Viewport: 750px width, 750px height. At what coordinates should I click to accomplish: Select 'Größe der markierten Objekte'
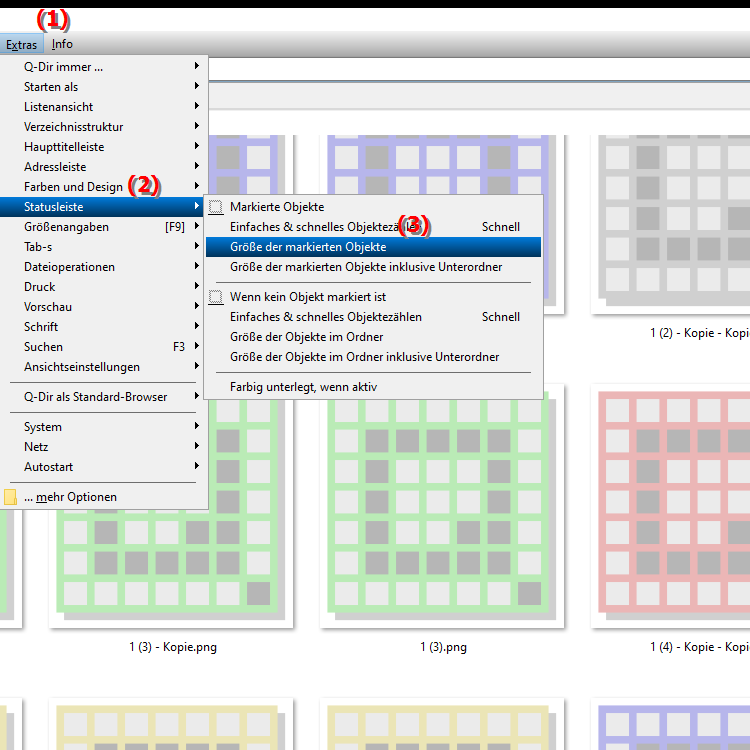point(374,247)
